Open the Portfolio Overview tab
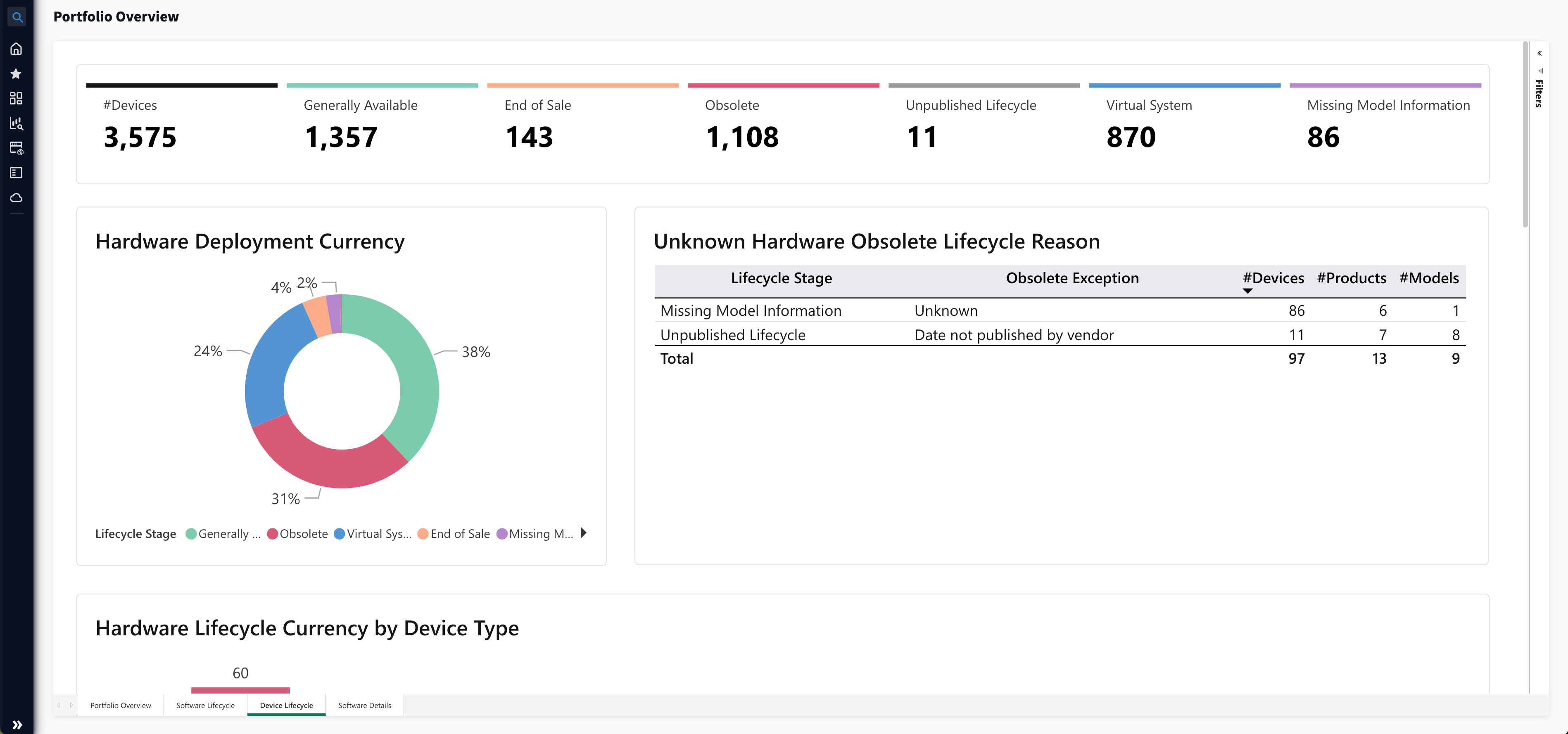1568x734 pixels. (x=121, y=706)
